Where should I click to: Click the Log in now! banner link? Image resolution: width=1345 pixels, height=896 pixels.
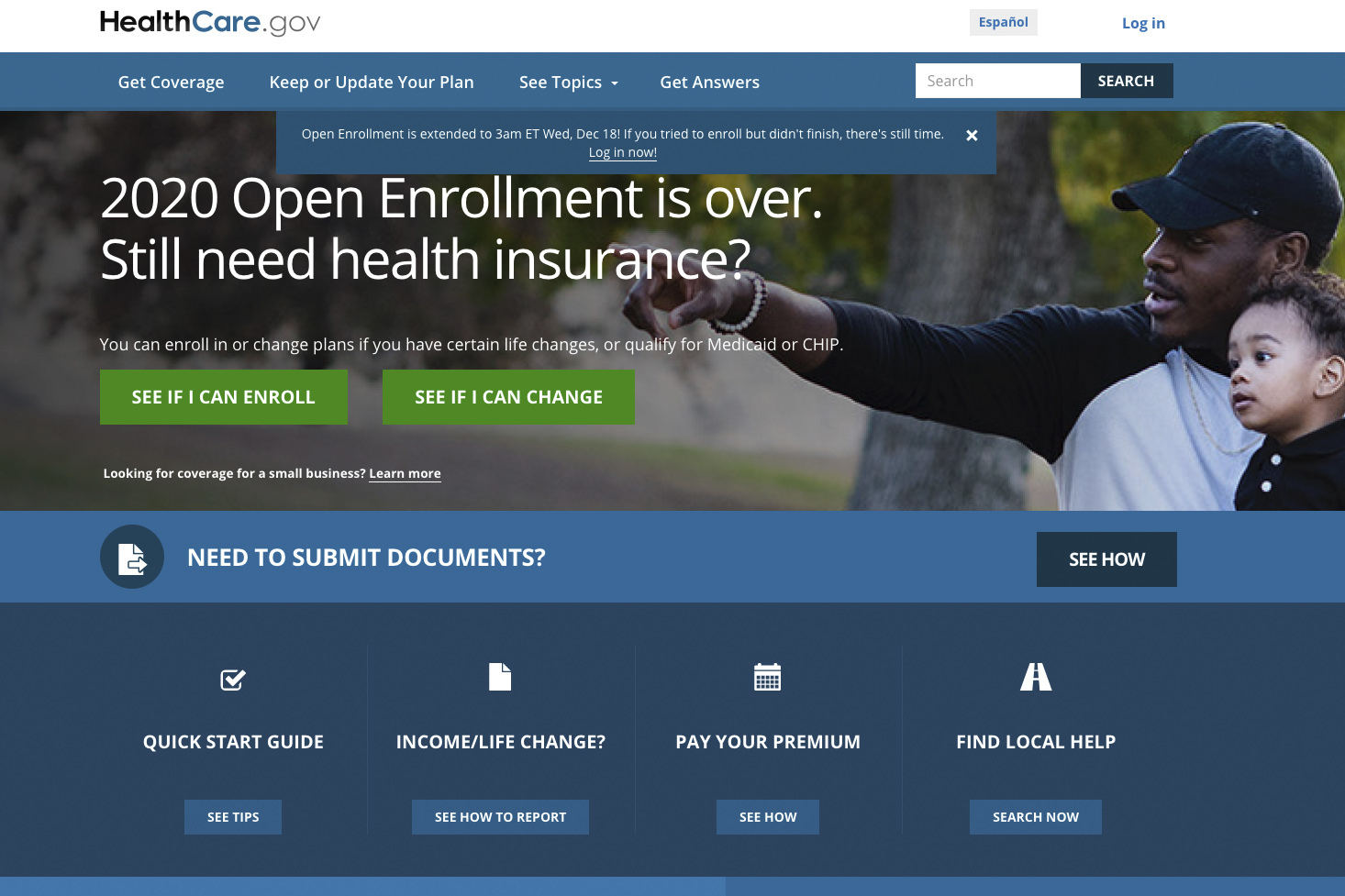click(x=622, y=152)
